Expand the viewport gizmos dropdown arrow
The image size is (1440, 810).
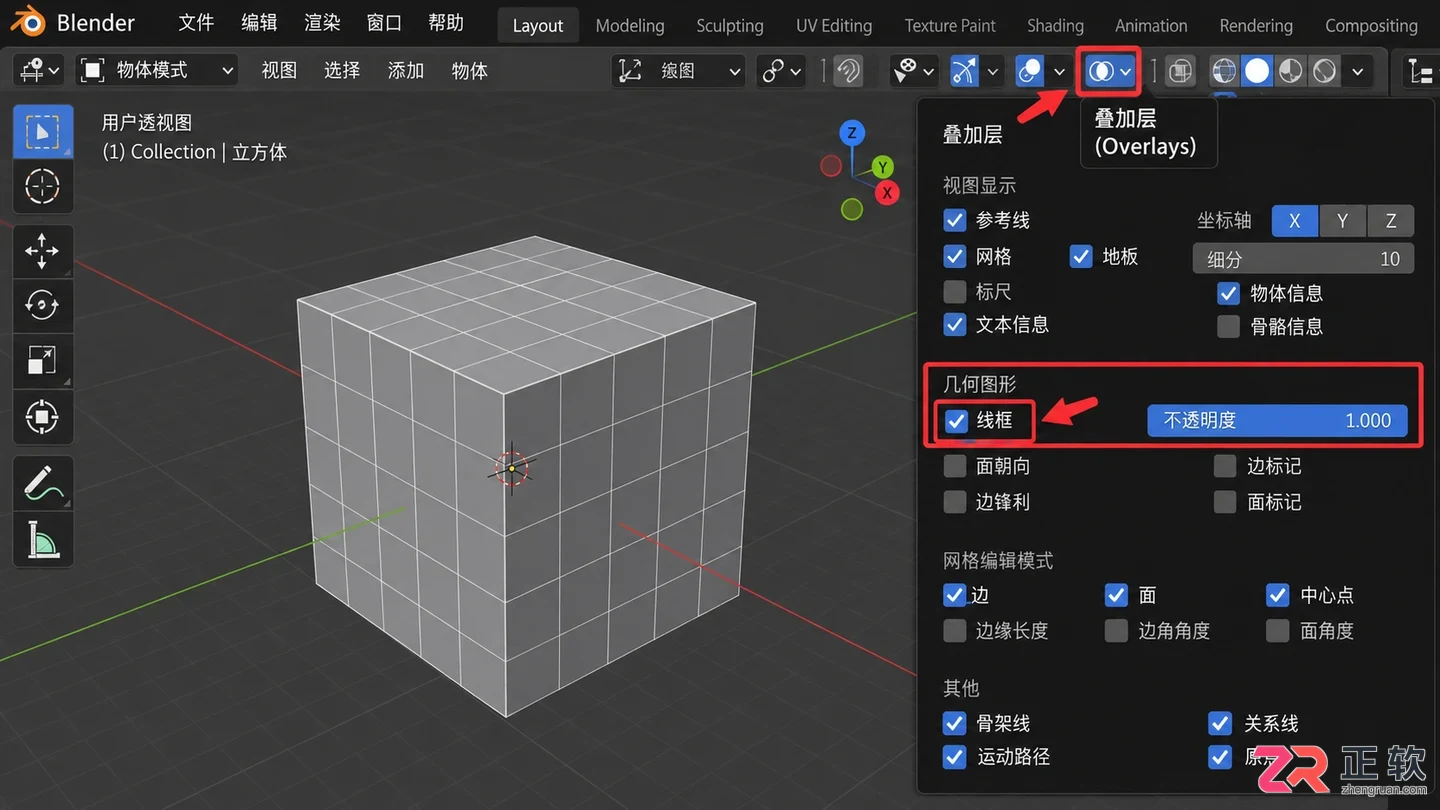click(992, 71)
